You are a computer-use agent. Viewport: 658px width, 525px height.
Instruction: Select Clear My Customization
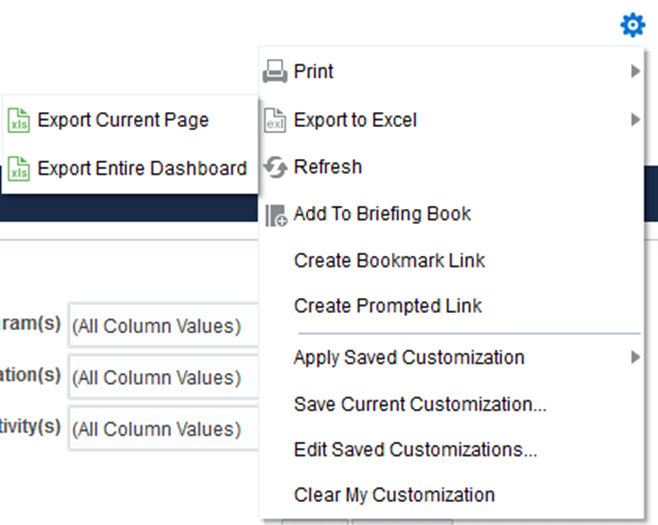point(394,495)
